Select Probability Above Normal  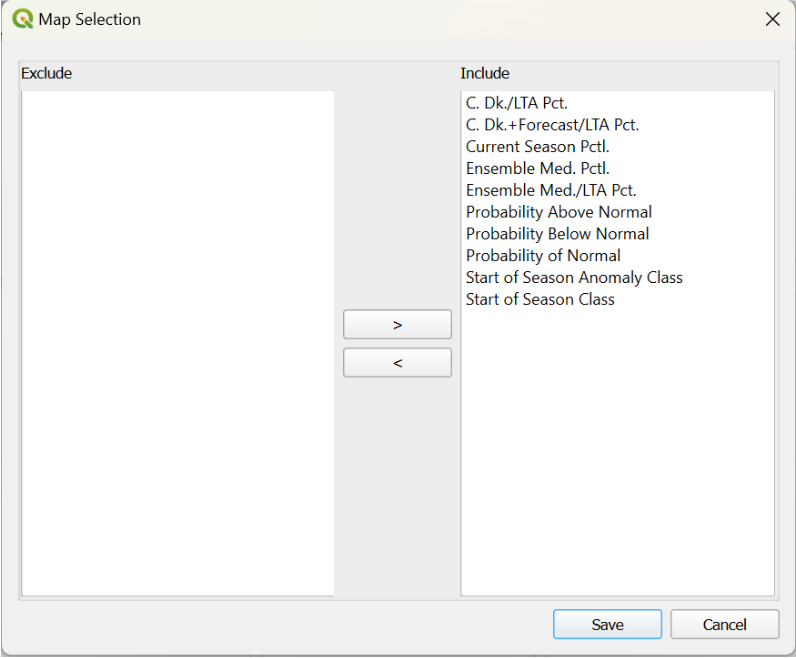coord(558,212)
